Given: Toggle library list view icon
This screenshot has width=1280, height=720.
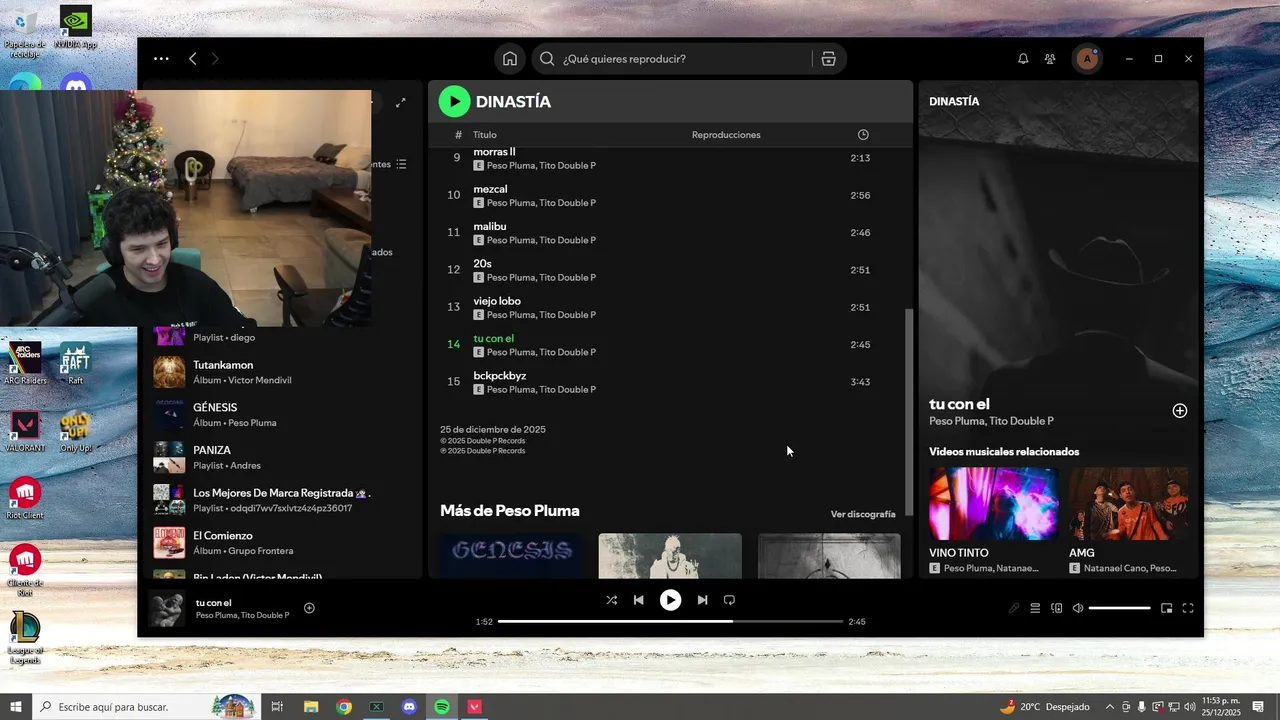Looking at the screenshot, I should [x=401, y=164].
